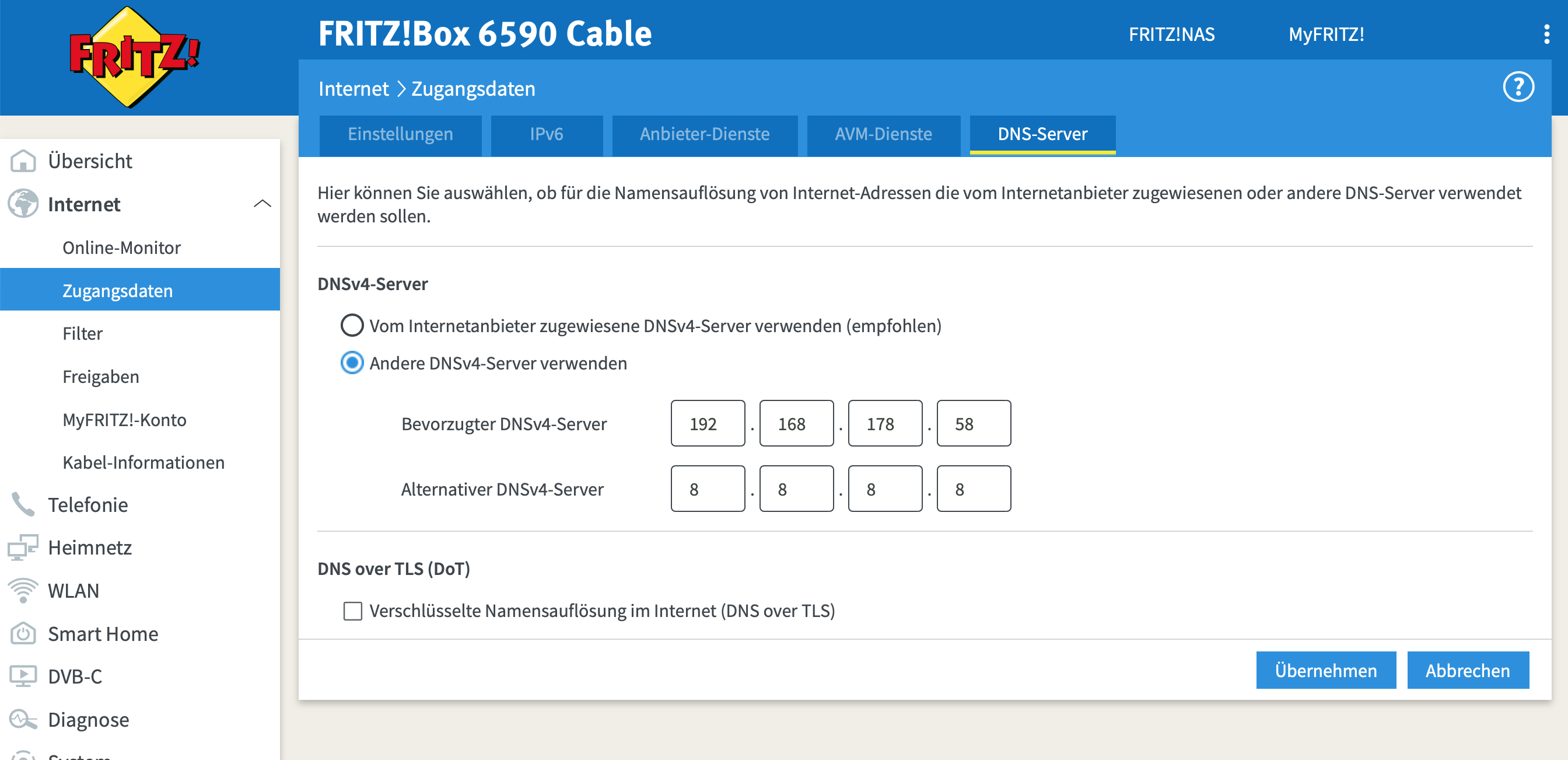Select Andere DNSv4-Server verwenden option
Viewport: 1568px width, 760px height.
(352, 363)
